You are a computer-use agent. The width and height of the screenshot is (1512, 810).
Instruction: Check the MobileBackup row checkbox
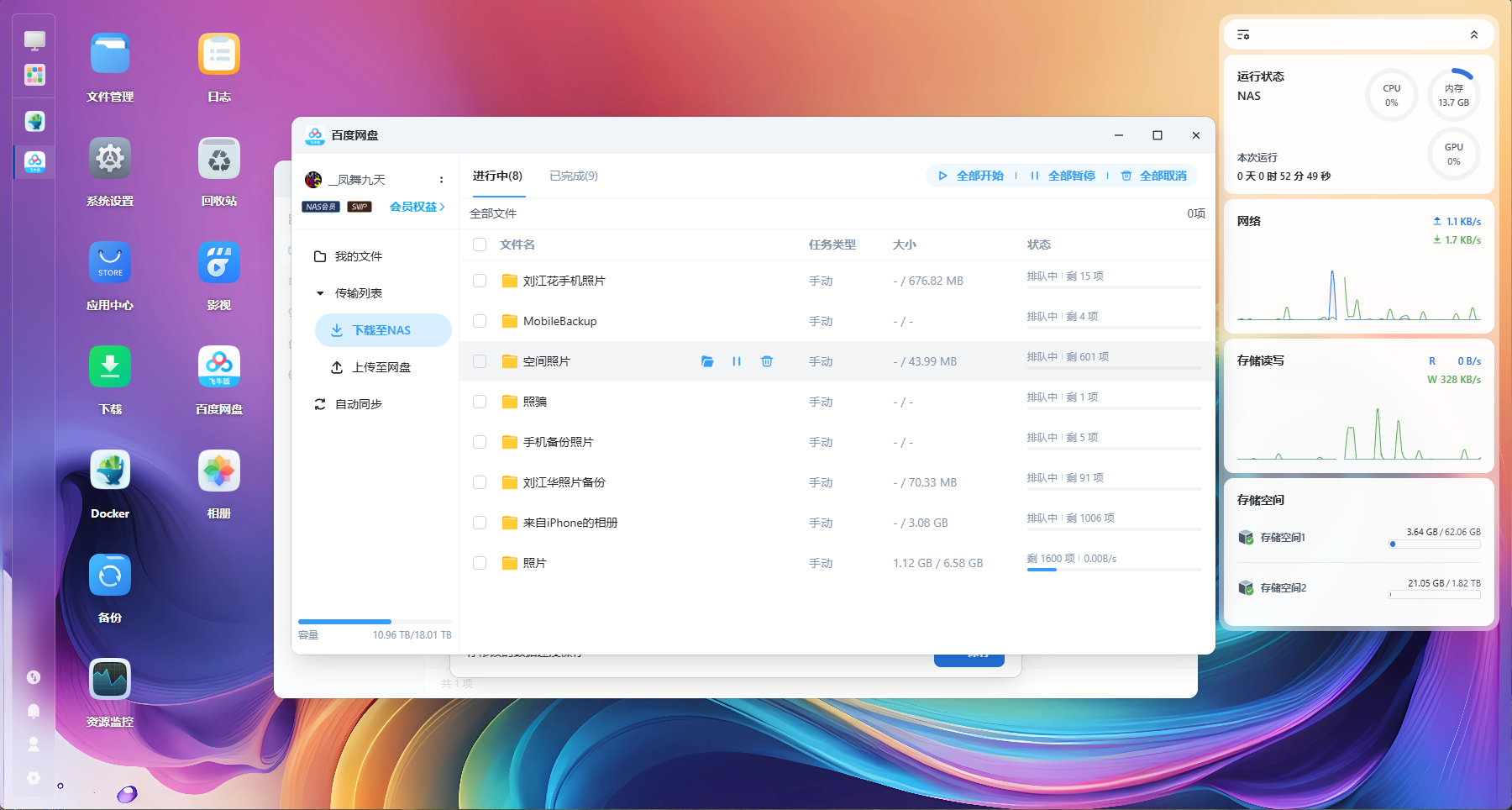(480, 321)
